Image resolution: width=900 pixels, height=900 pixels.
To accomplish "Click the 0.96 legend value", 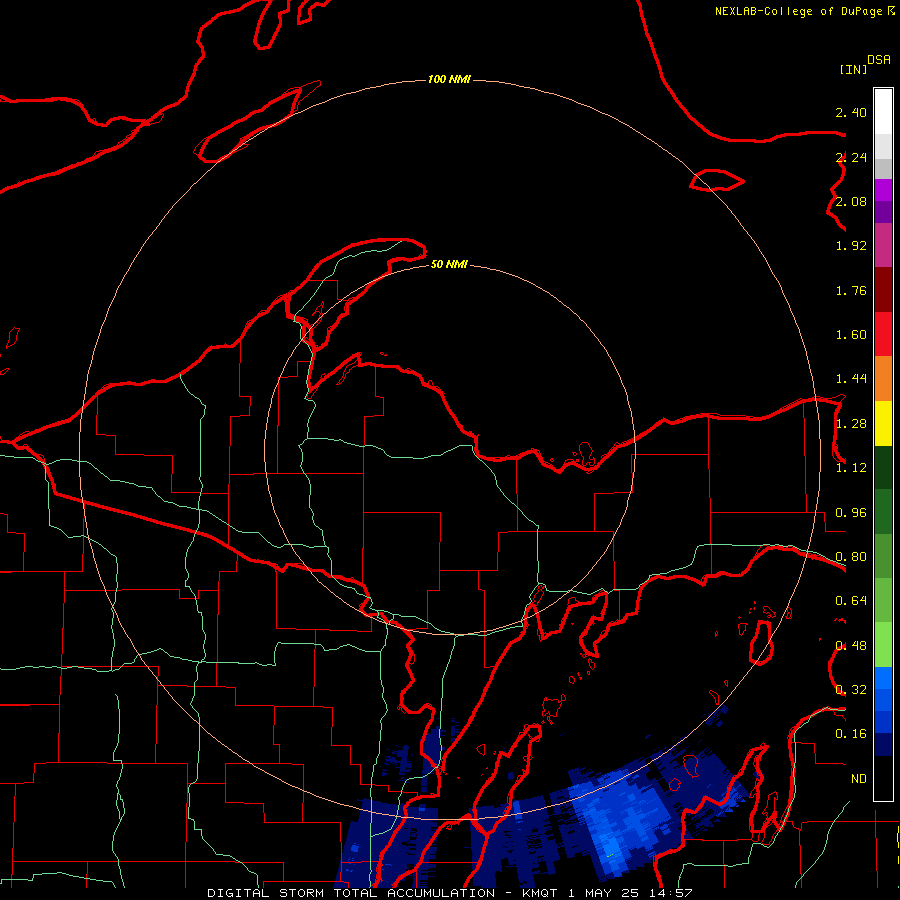I will click(851, 513).
